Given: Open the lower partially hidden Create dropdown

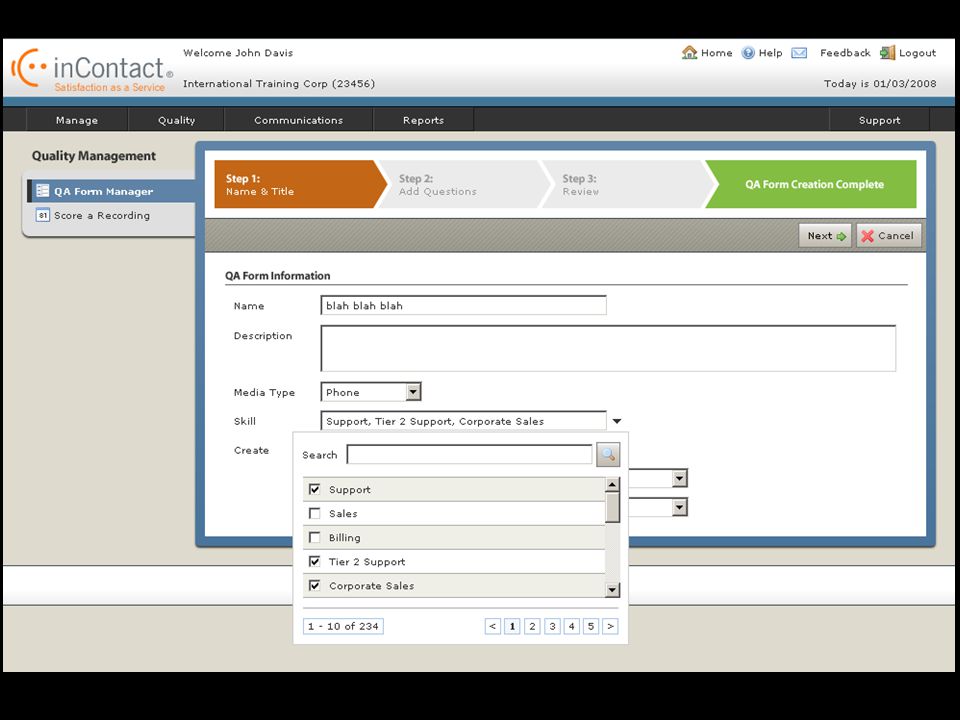Looking at the screenshot, I should pyautogui.click(x=679, y=507).
